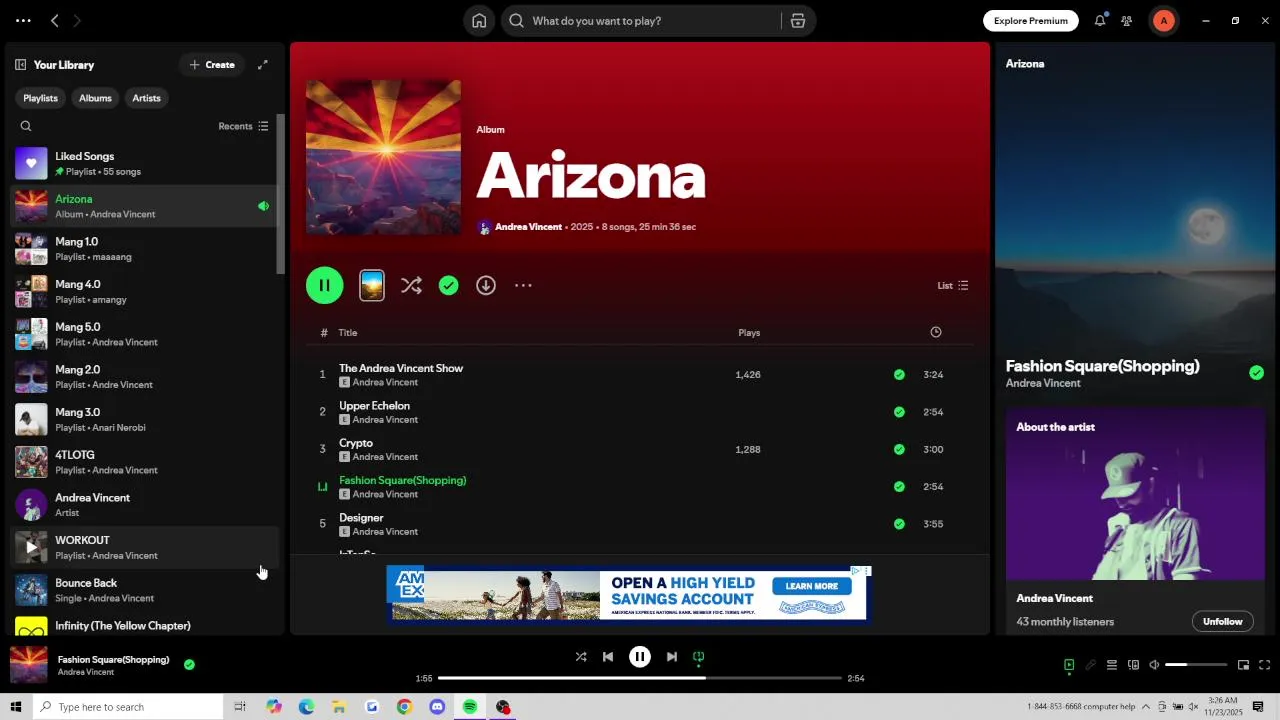
Task: Open Bounce Back single
Action: 145,590
